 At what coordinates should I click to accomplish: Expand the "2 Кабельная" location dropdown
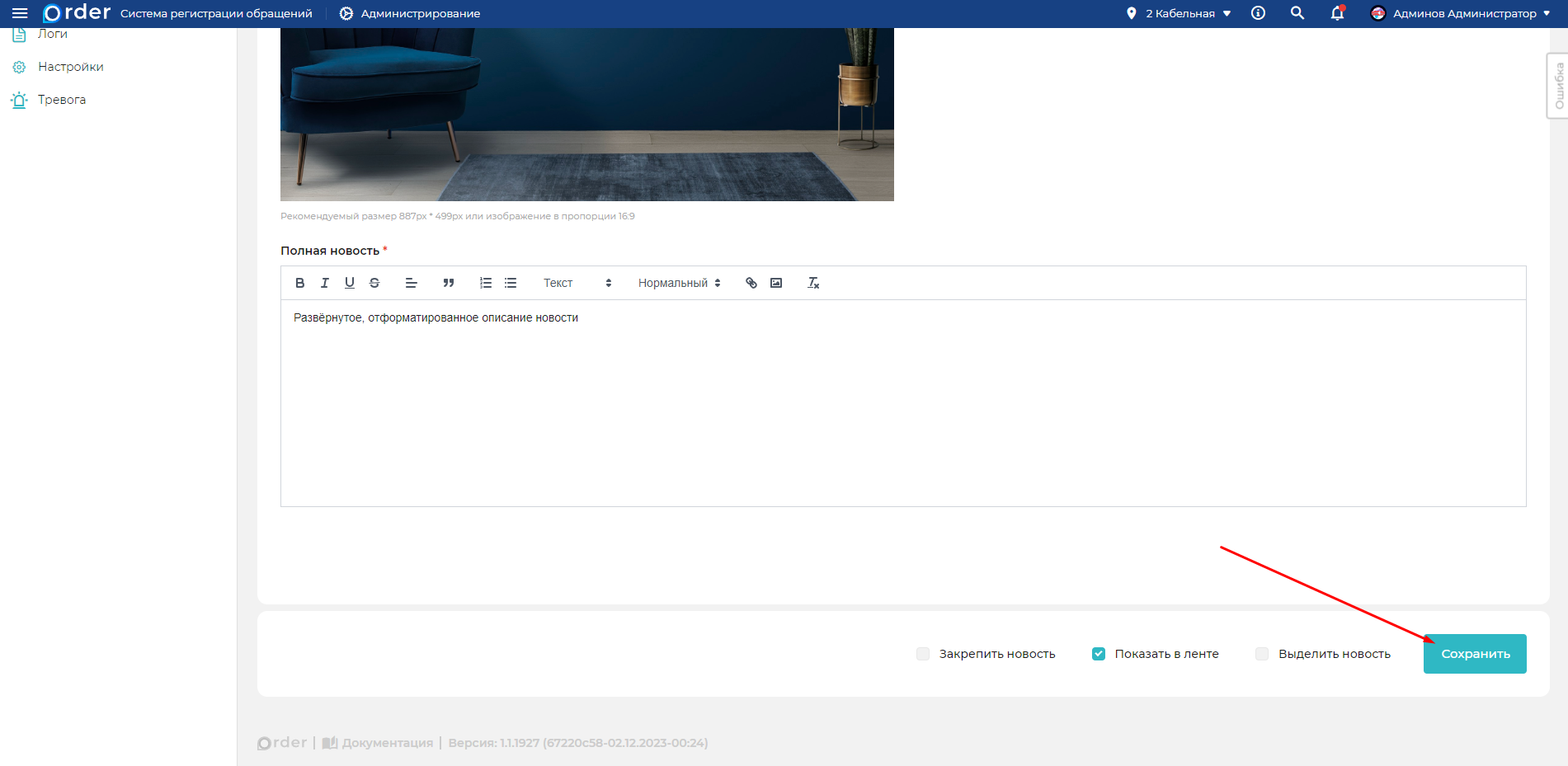[x=1180, y=13]
